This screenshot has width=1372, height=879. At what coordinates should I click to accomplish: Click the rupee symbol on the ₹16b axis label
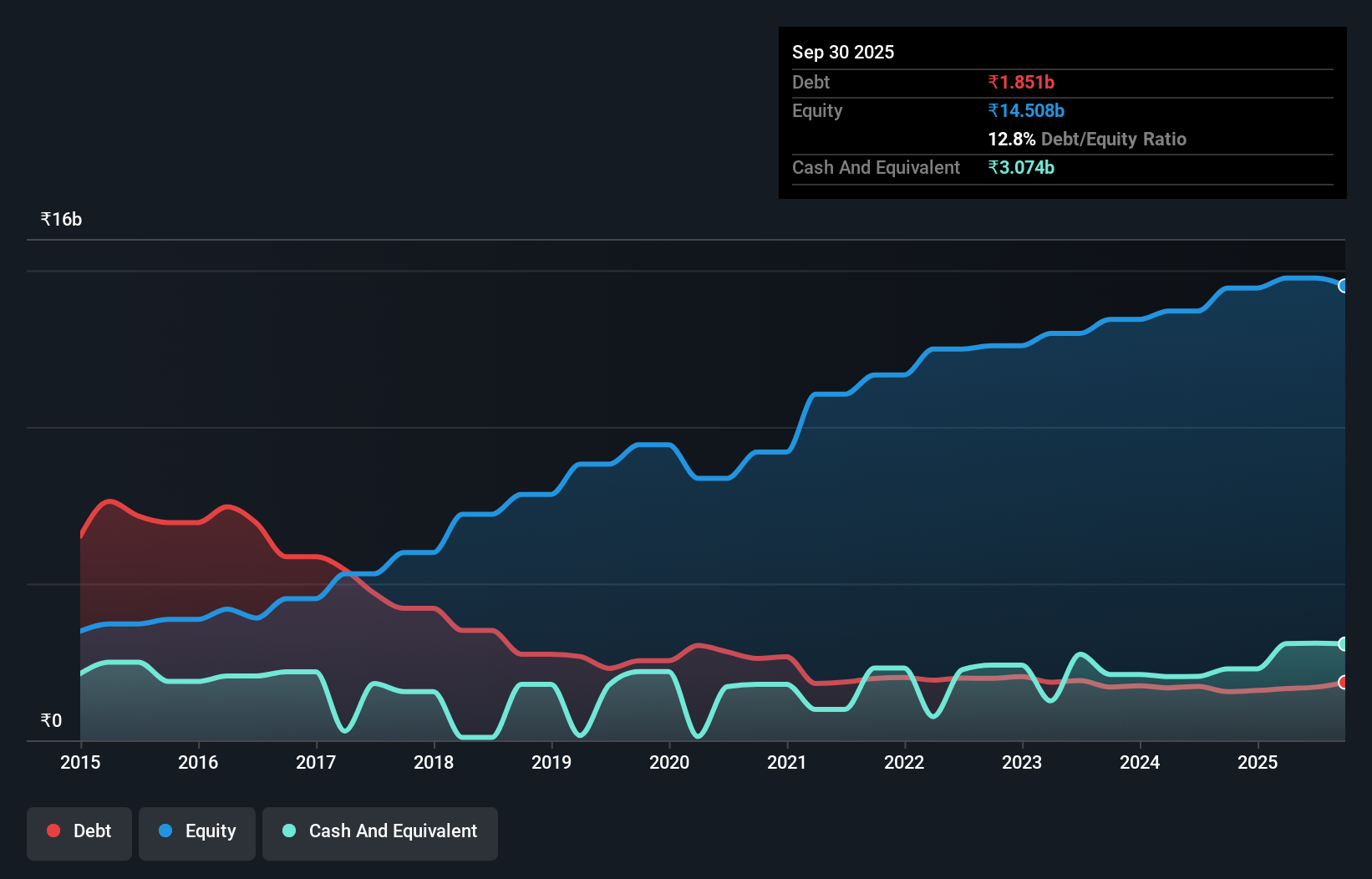tap(46, 218)
